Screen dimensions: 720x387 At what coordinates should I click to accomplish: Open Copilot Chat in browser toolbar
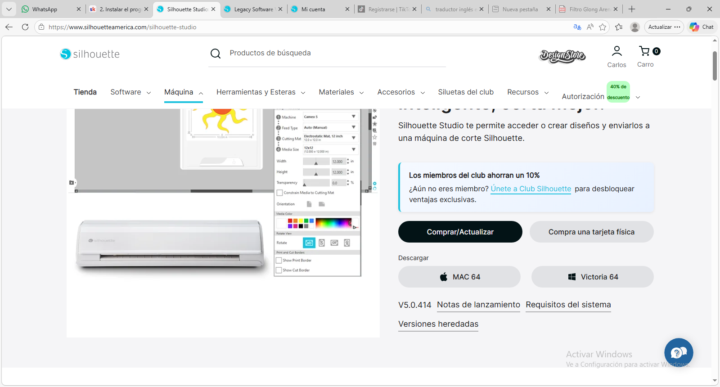click(x=702, y=27)
